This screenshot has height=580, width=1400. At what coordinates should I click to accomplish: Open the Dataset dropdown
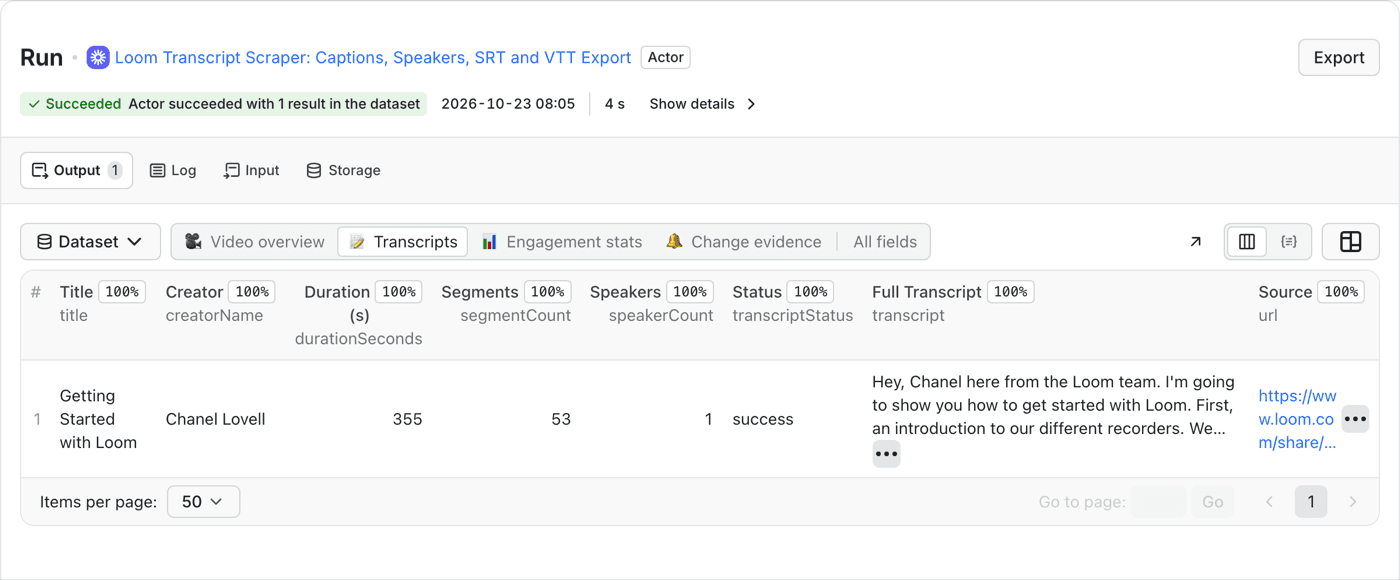click(90, 242)
